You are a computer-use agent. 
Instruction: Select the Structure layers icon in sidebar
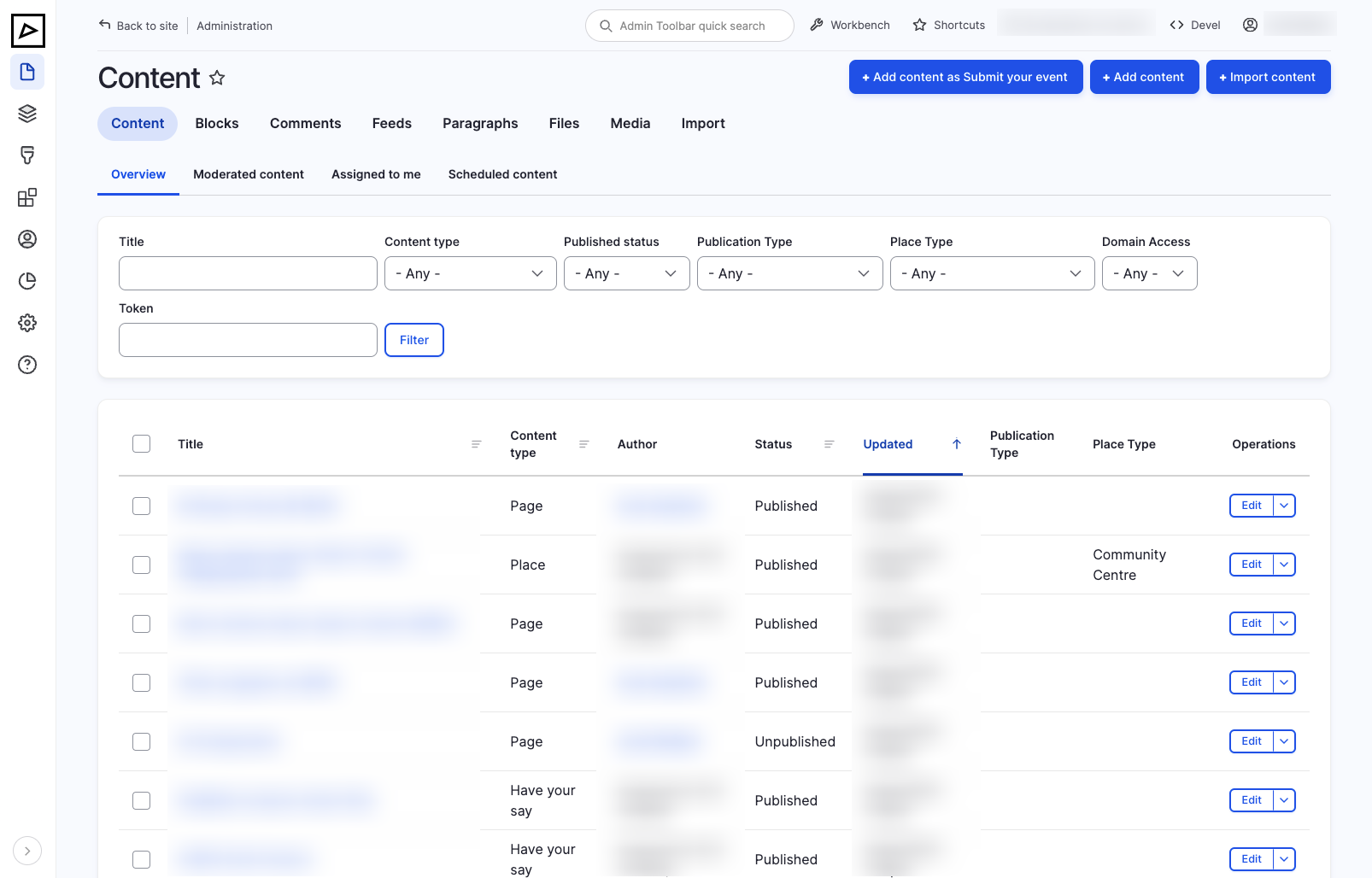pos(27,113)
